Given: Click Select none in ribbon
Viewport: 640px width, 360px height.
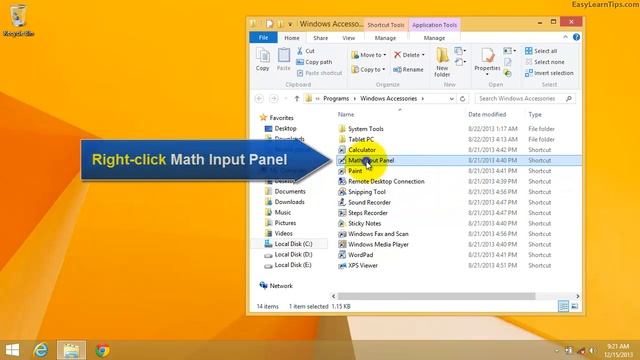Looking at the screenshot, I should (545, 62).
